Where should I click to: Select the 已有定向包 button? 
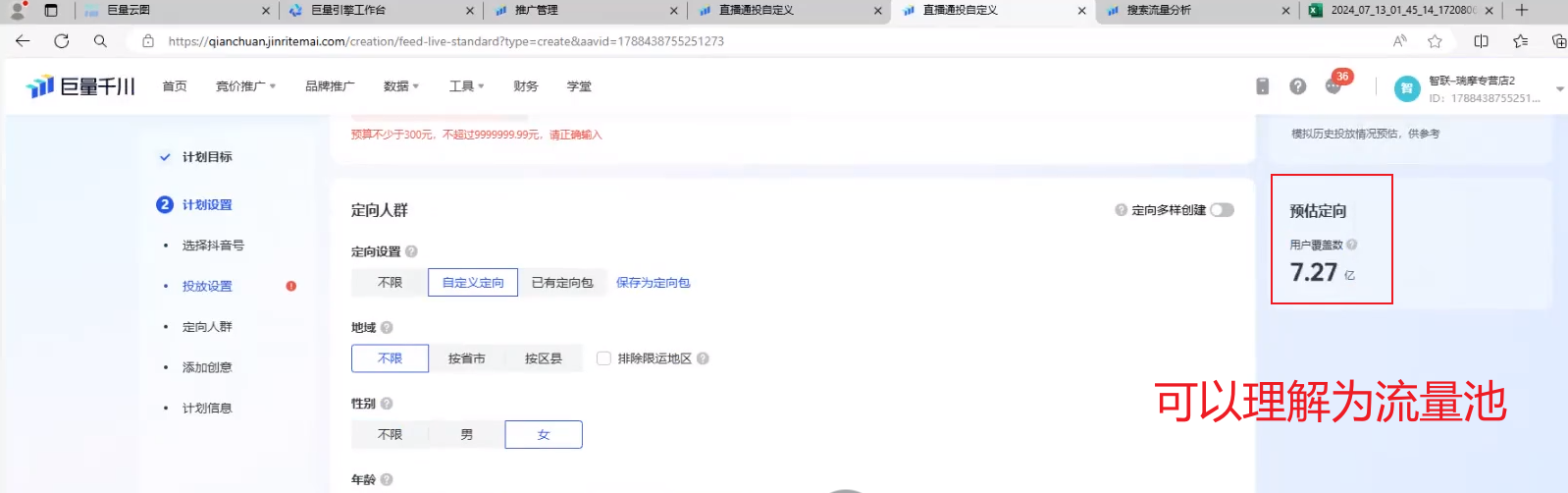562,283
